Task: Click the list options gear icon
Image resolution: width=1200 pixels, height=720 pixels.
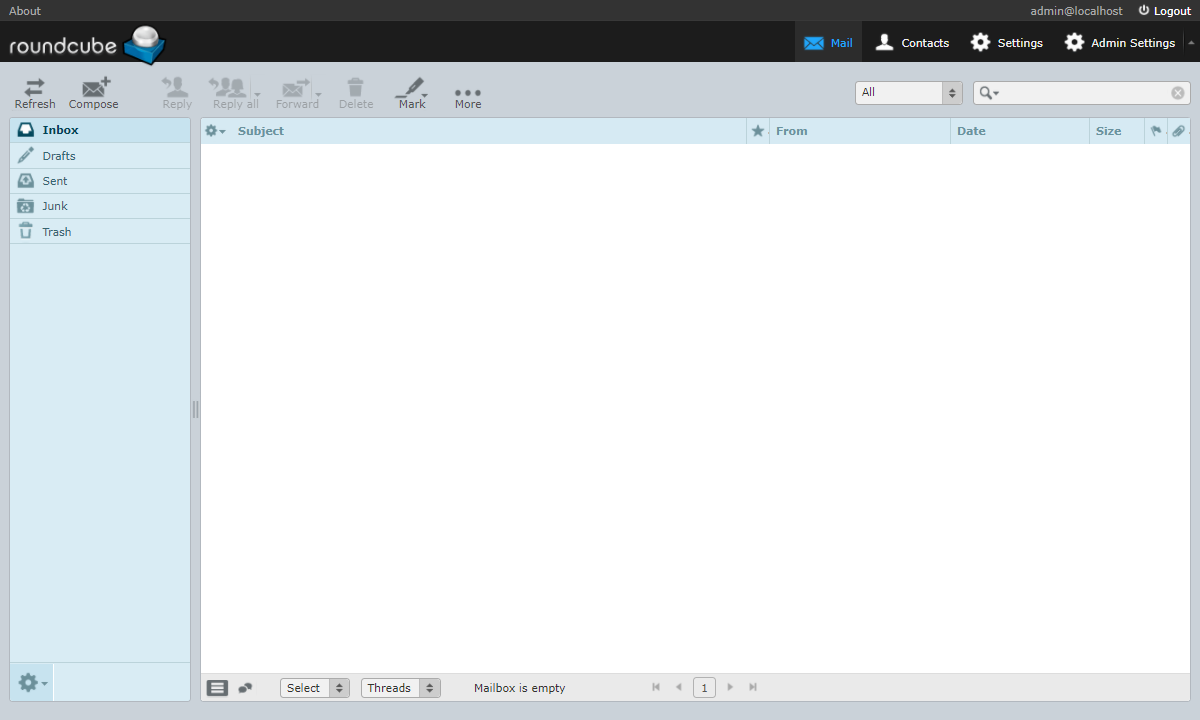Action: click(x=215, y=131)
